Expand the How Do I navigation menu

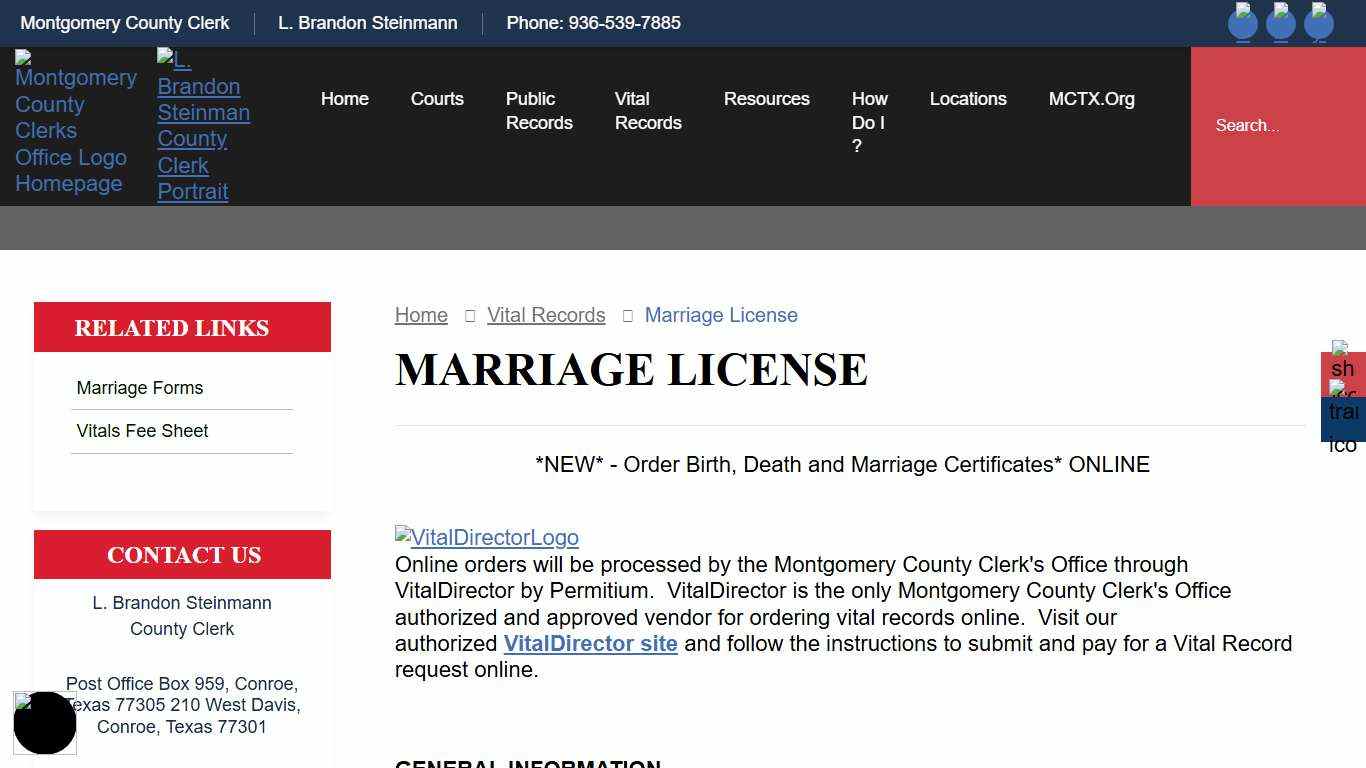pos(869,122)
